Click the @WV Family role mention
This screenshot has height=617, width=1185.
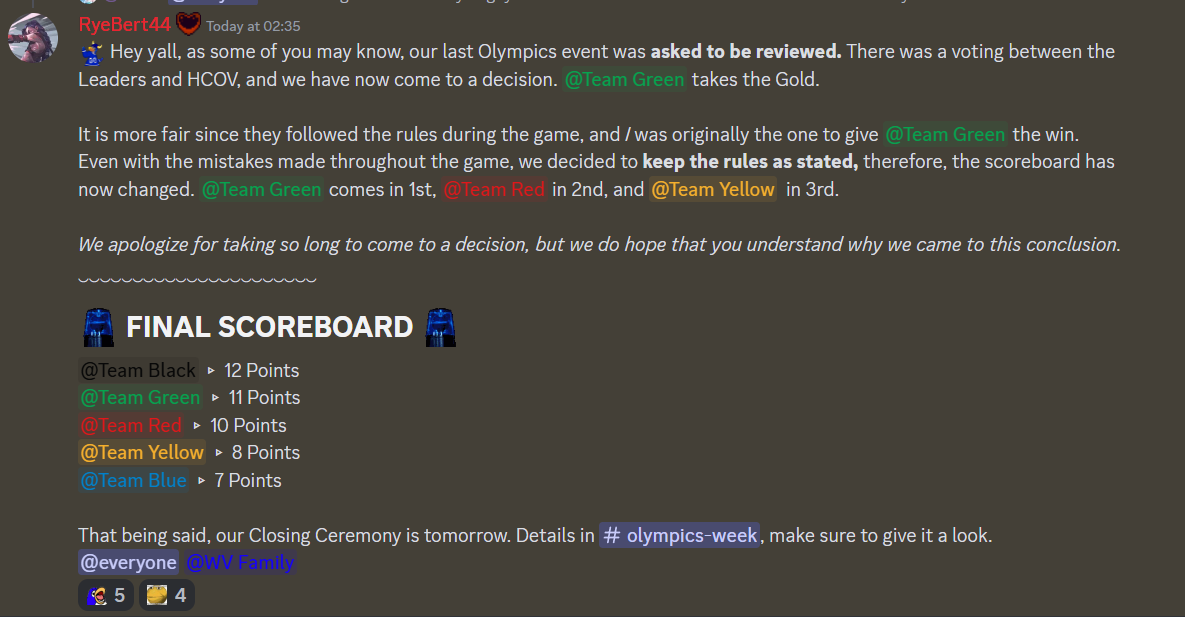[240, 563]
